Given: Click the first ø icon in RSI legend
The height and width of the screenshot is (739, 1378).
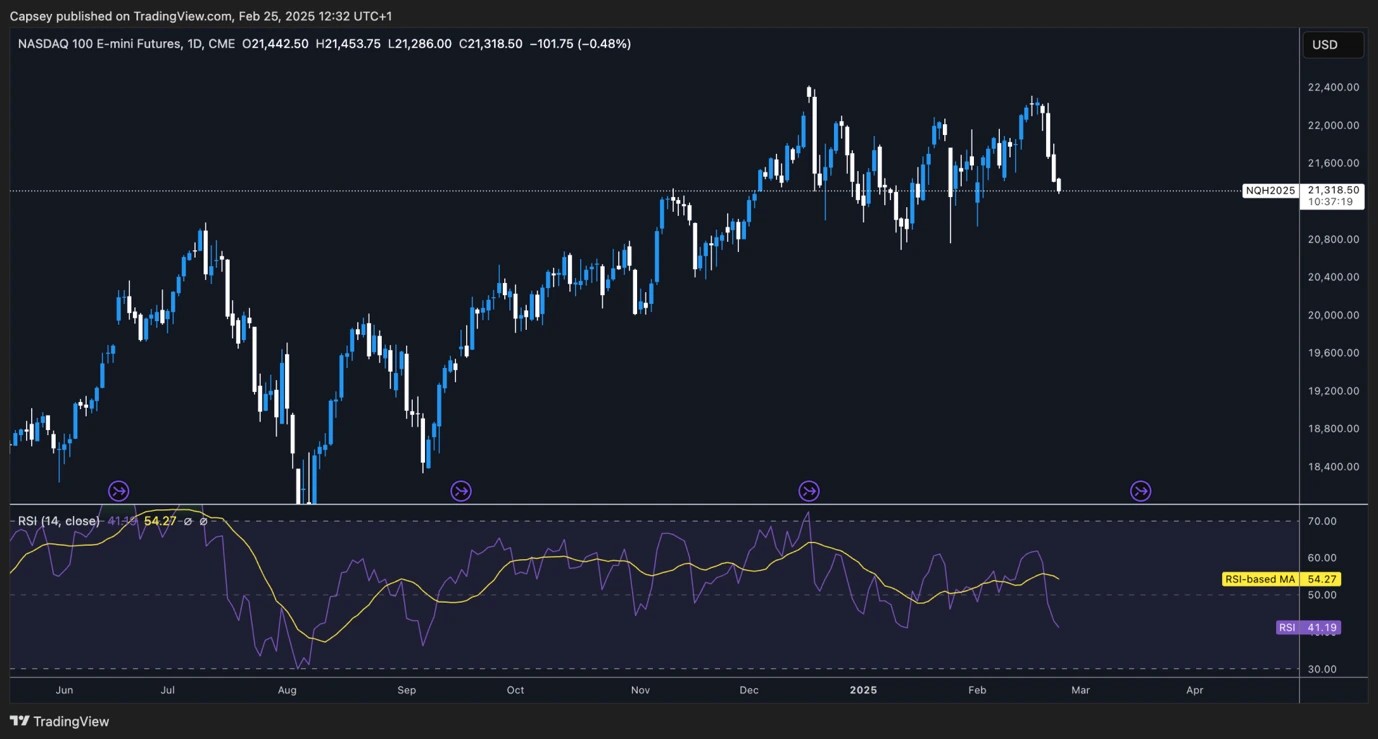Looking at the screenshot, I should 186,520.
